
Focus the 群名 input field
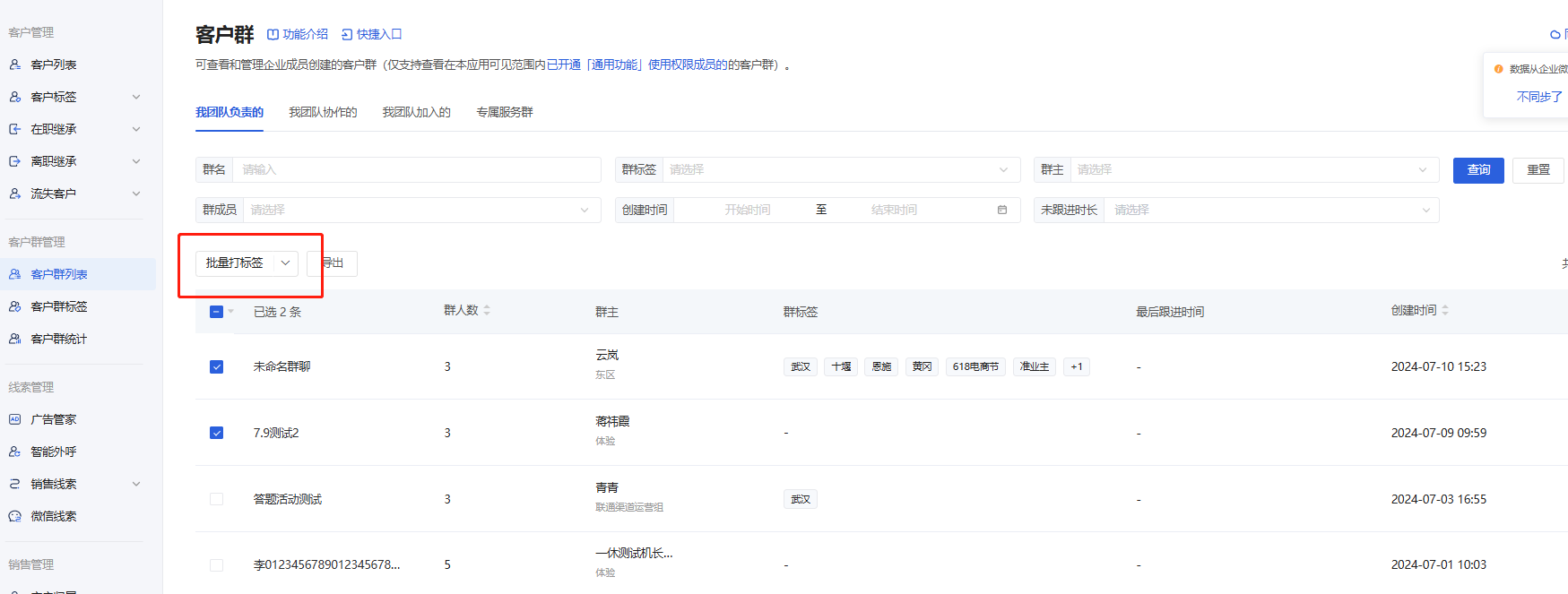coord(416,169)
